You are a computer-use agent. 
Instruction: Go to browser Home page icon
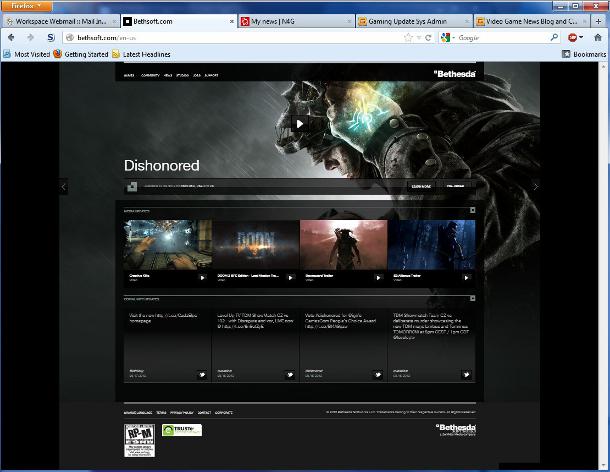[598, 38]
